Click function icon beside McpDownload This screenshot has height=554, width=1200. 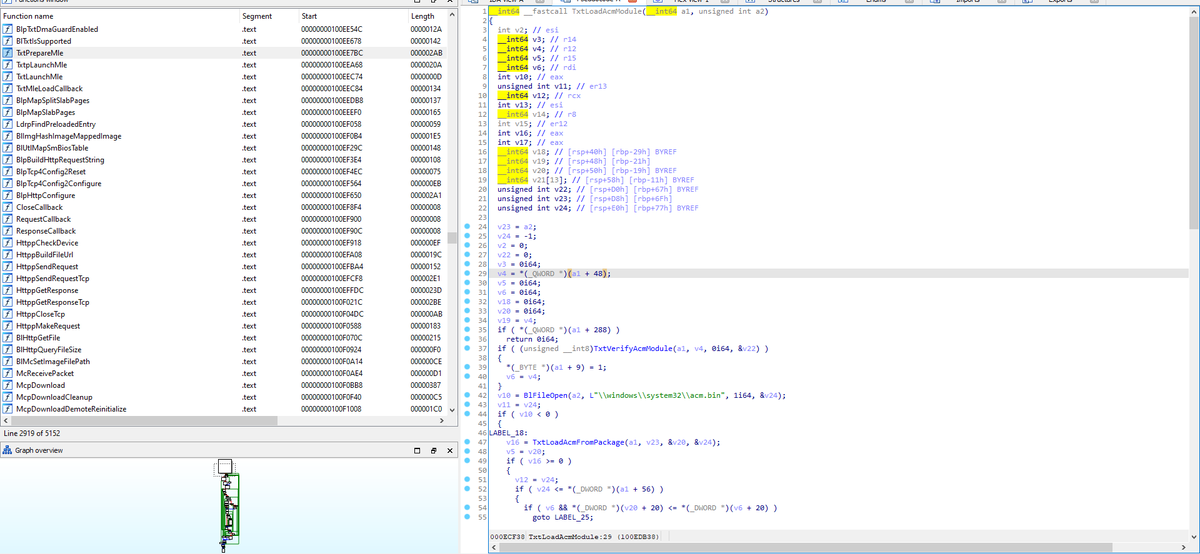[x=8, y=385]
